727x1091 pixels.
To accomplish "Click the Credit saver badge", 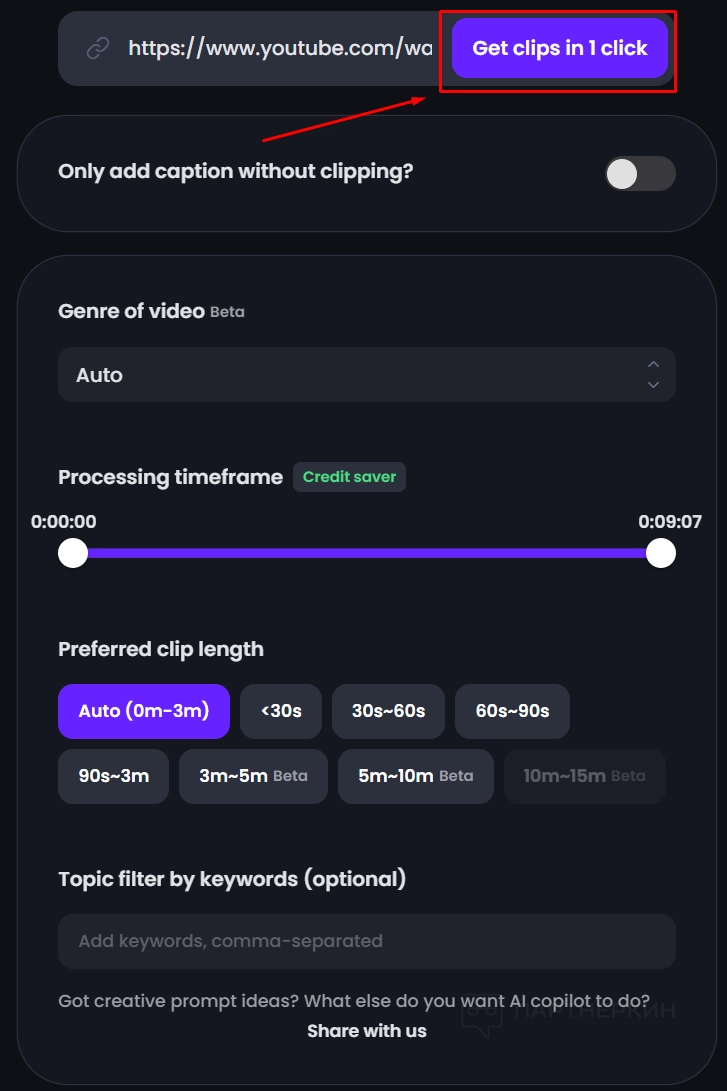I will pyautogui.click(x=349, y=477).
